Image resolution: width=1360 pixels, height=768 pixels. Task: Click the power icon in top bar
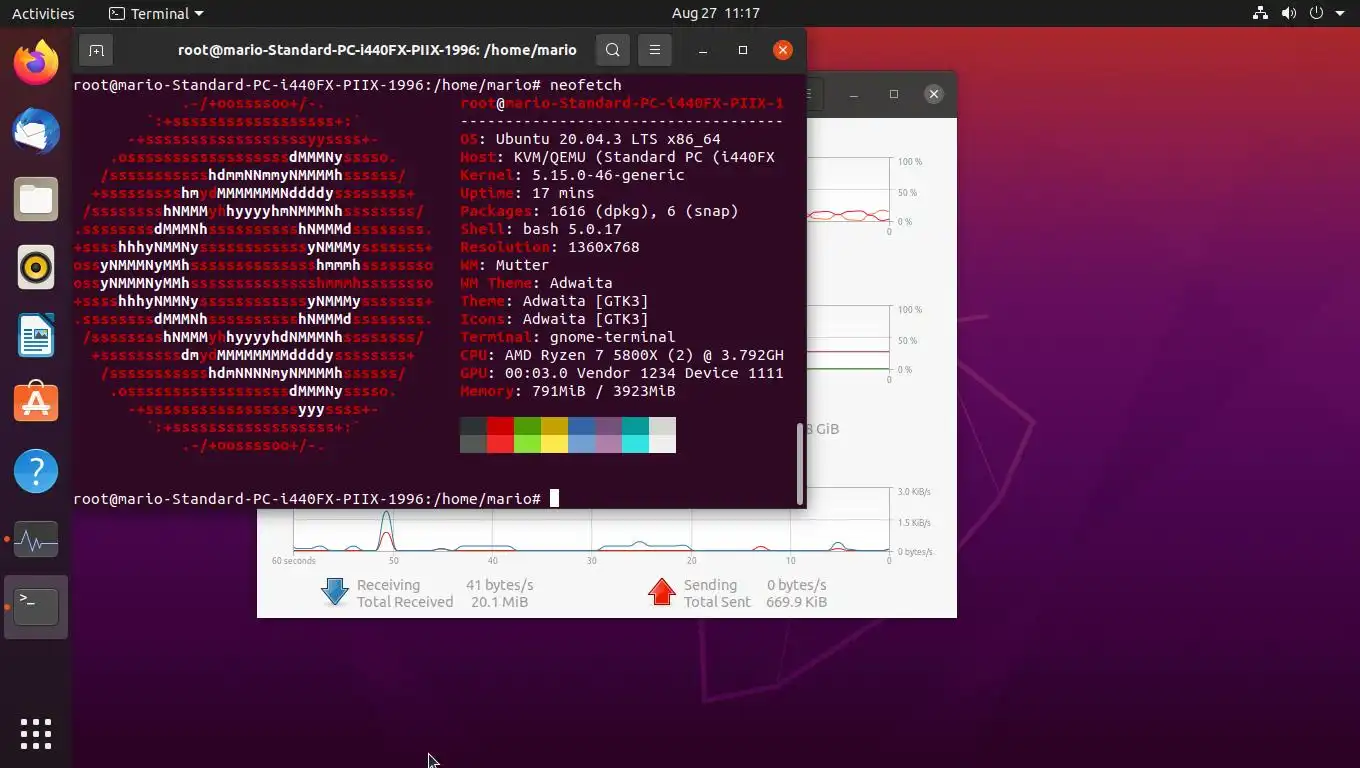click(x=1316, y=14)
